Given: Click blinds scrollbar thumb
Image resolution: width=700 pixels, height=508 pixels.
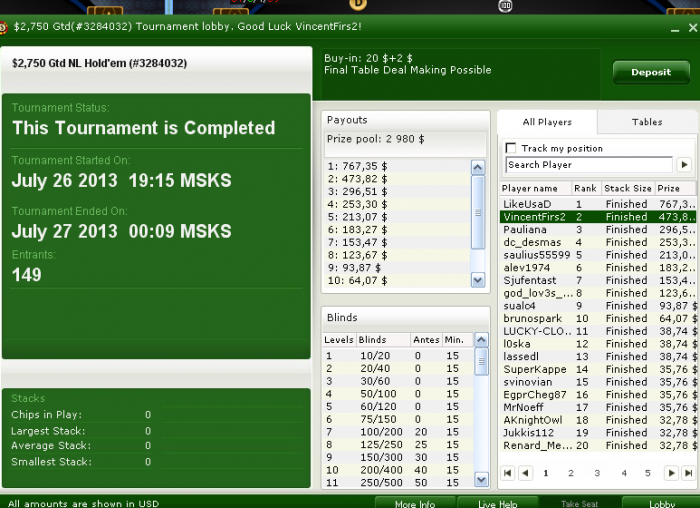Looking at the screenshot, I should (x=481, y=362).
